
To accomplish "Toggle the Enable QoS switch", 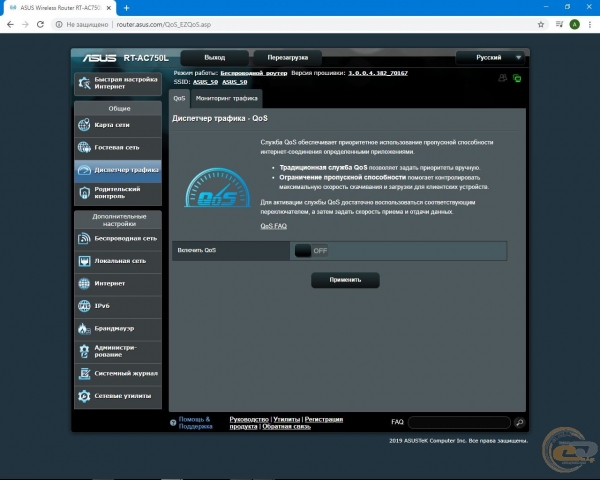I will click(311, 251).
